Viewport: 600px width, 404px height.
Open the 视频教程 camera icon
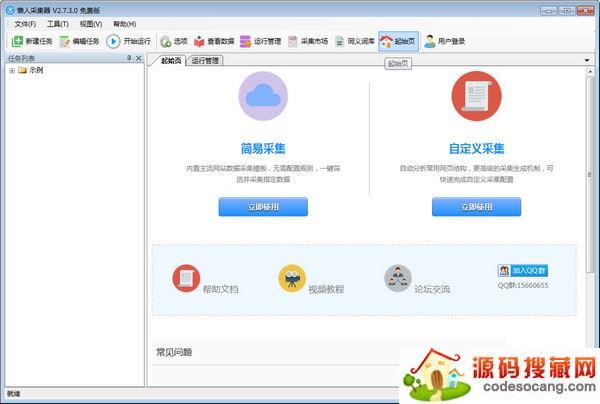(x=292, y=278)
